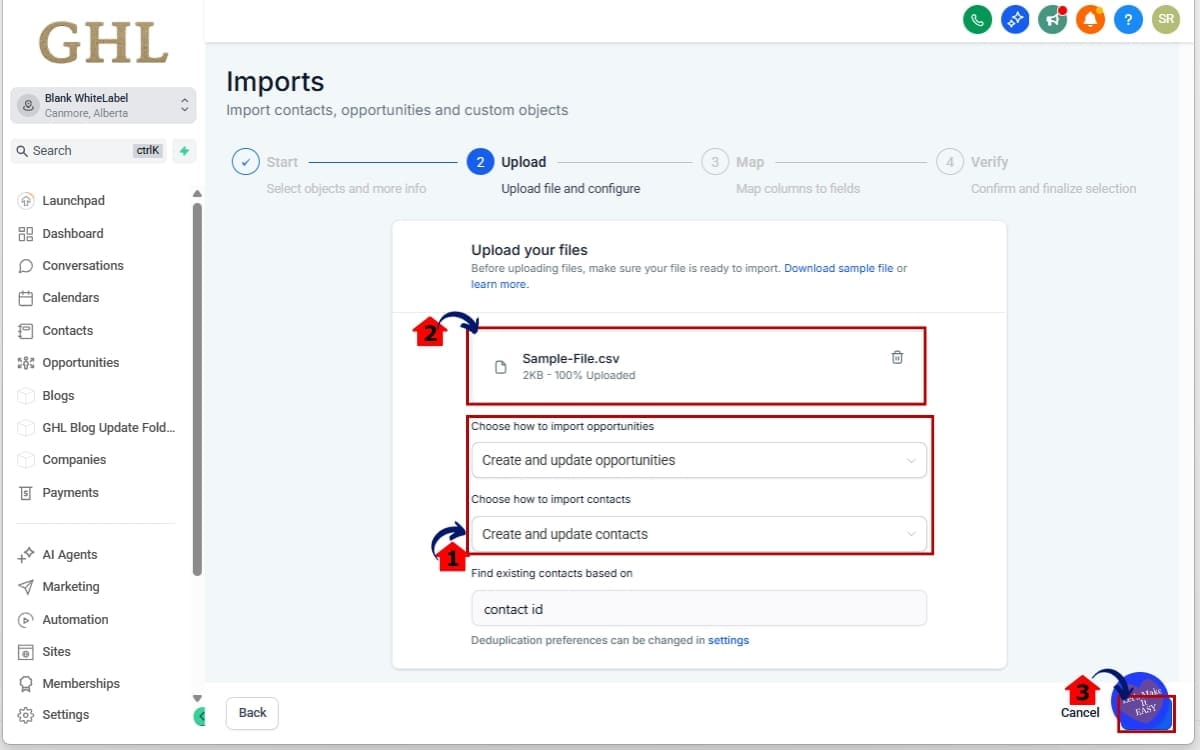Viewport: 1200px width, 750px height.
Task: Click the Back button
Action: (x=251, y=713)
